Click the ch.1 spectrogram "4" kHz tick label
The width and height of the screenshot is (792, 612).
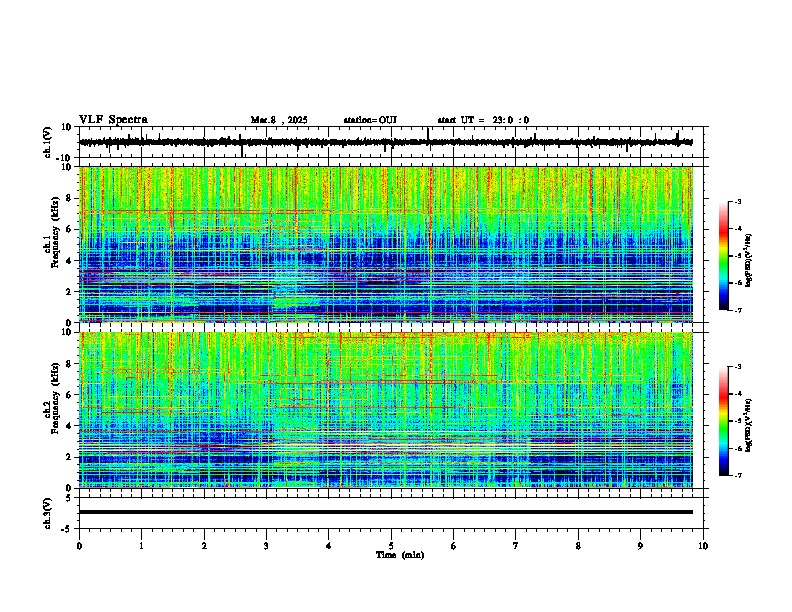(70, 261)
